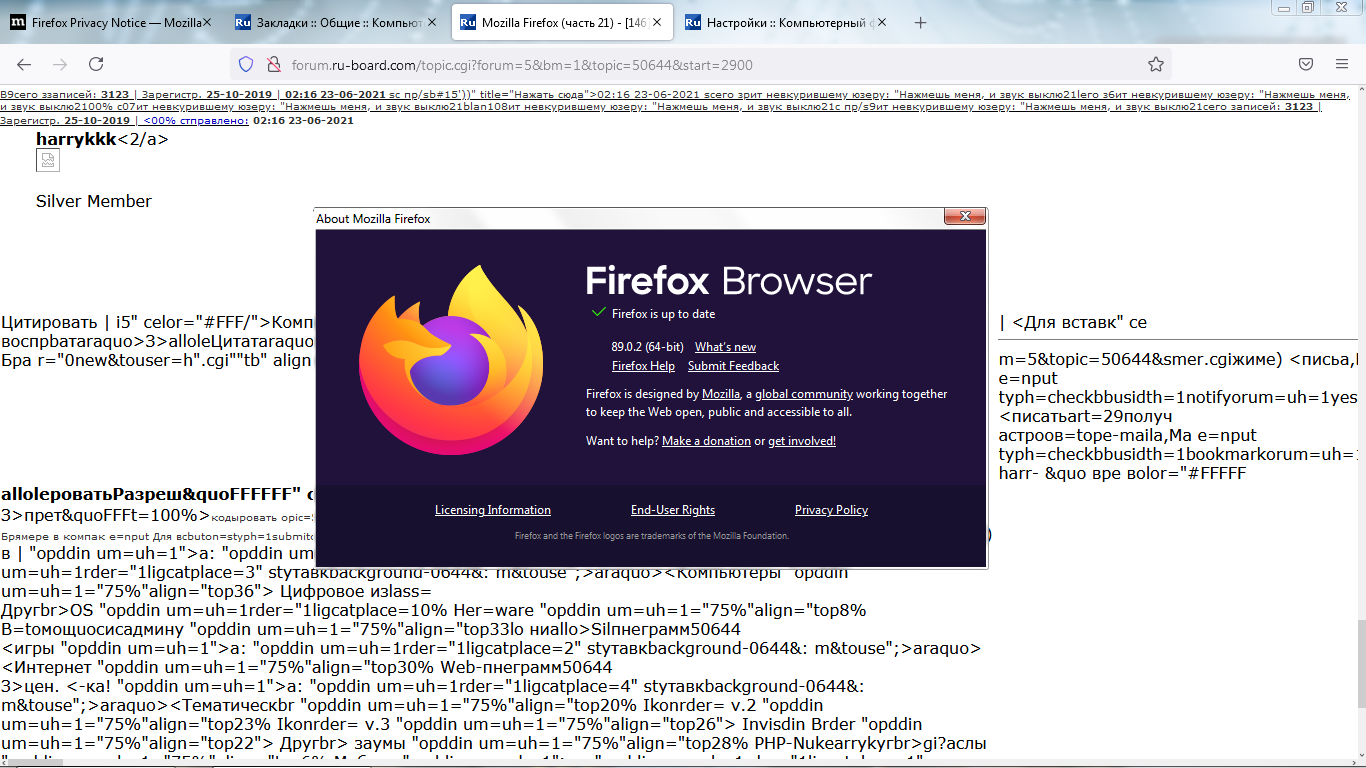
Task: Click the 'Firefox is up to date' status text
Action: [x=664, y=314]
